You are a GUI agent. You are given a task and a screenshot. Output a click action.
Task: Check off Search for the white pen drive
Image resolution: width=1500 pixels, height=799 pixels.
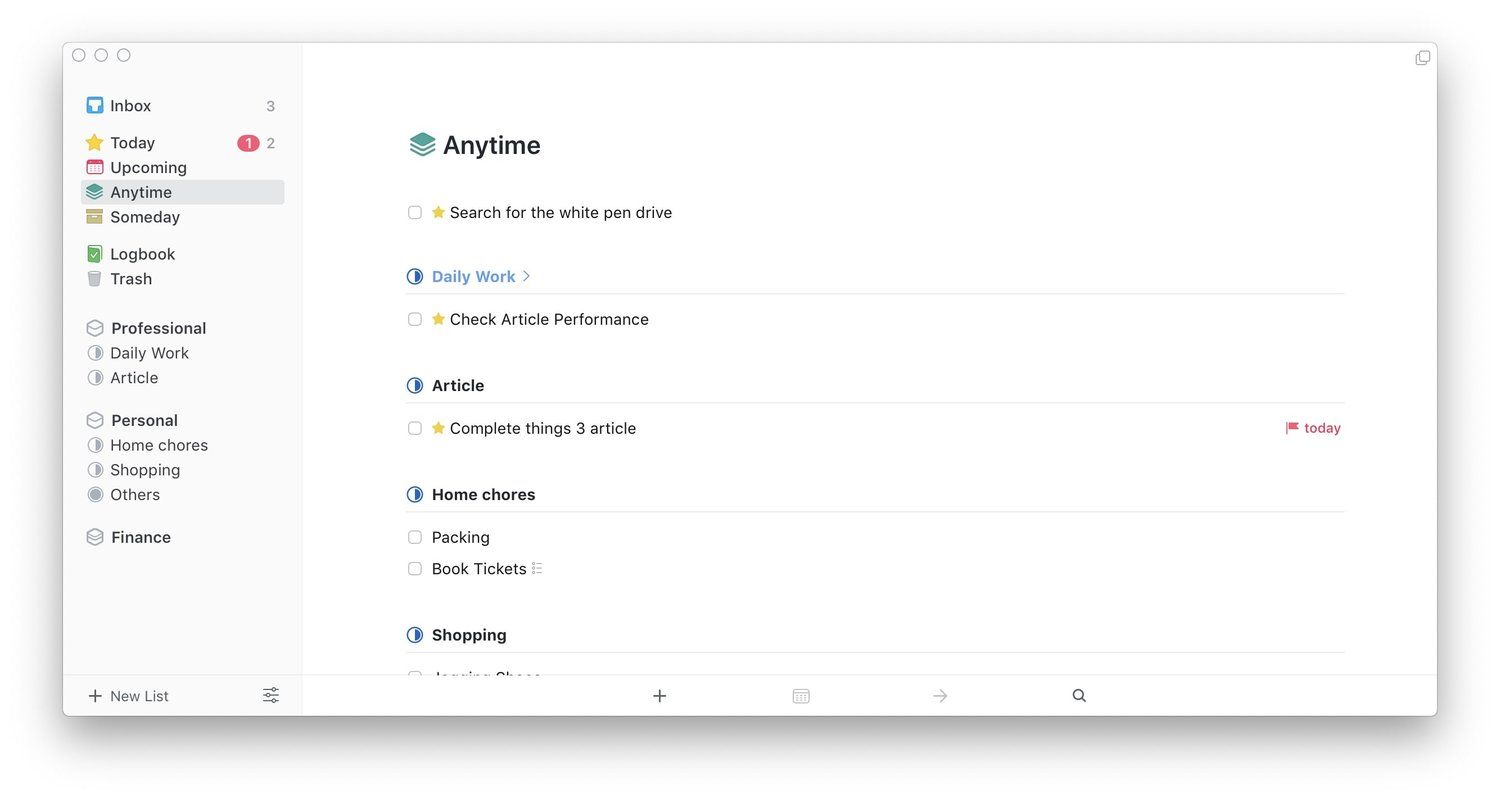(415, 213)
